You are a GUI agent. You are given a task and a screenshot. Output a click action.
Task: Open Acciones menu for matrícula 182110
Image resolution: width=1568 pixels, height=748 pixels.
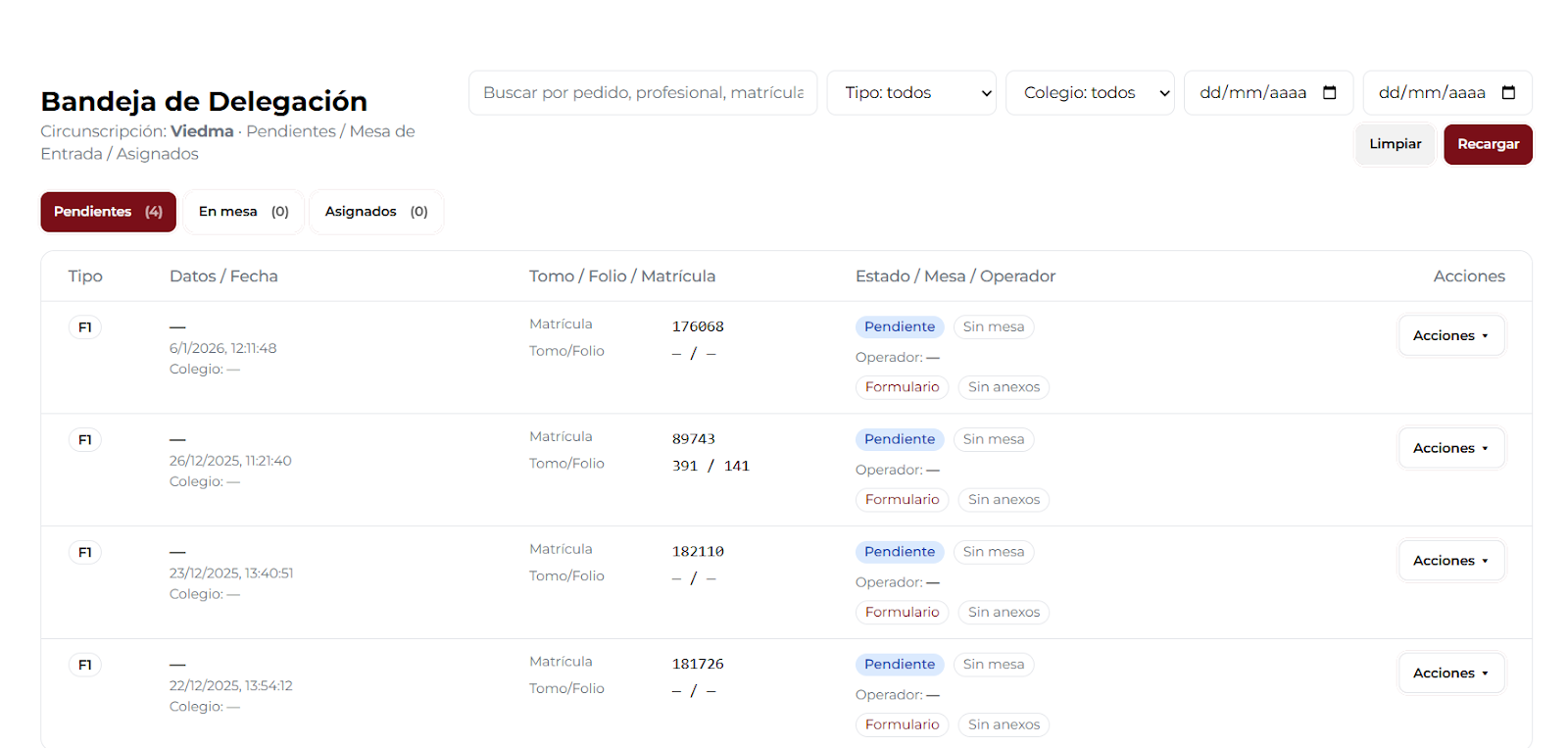tap(1450, 561)
